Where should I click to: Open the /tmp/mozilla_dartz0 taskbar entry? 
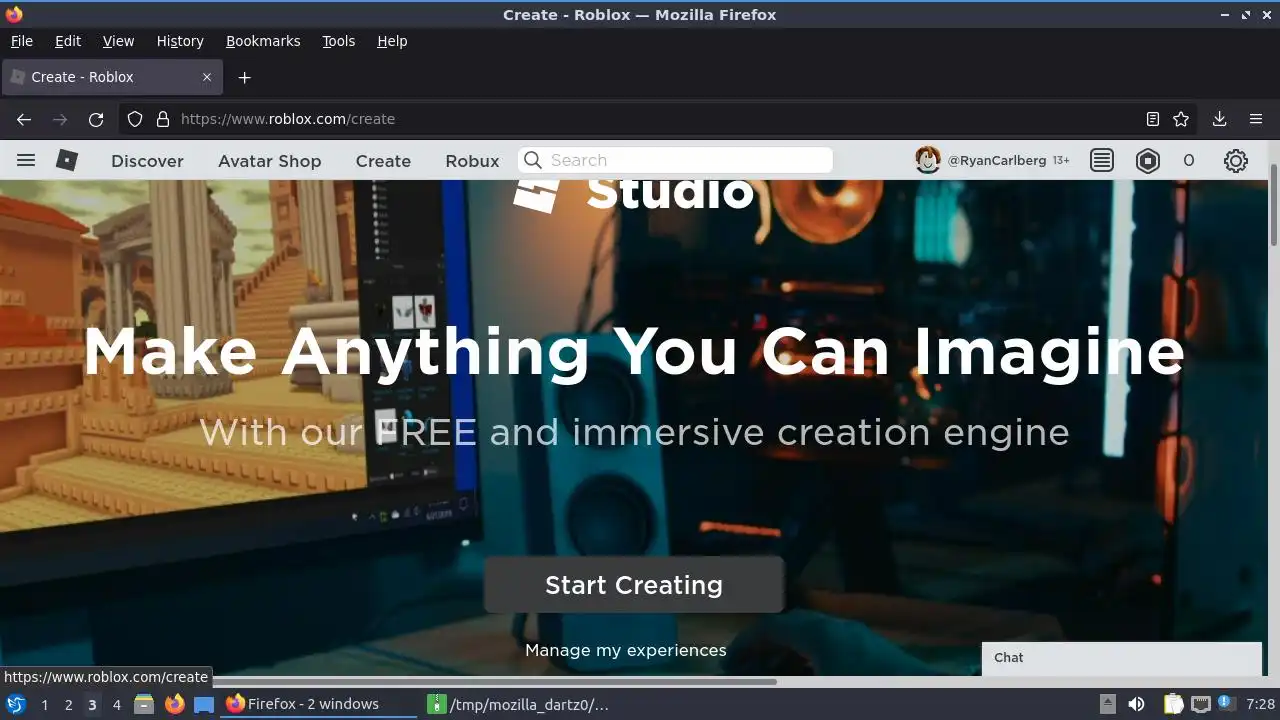pyautogui.click(x=520, y=704)
